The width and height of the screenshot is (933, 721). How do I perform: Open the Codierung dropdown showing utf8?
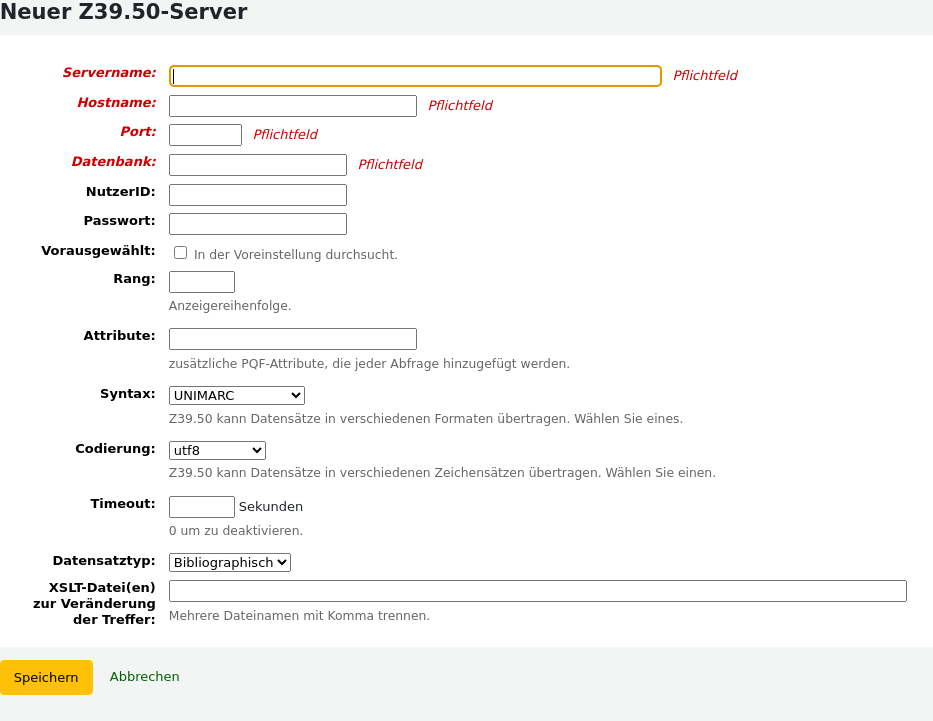click(216, 449)
